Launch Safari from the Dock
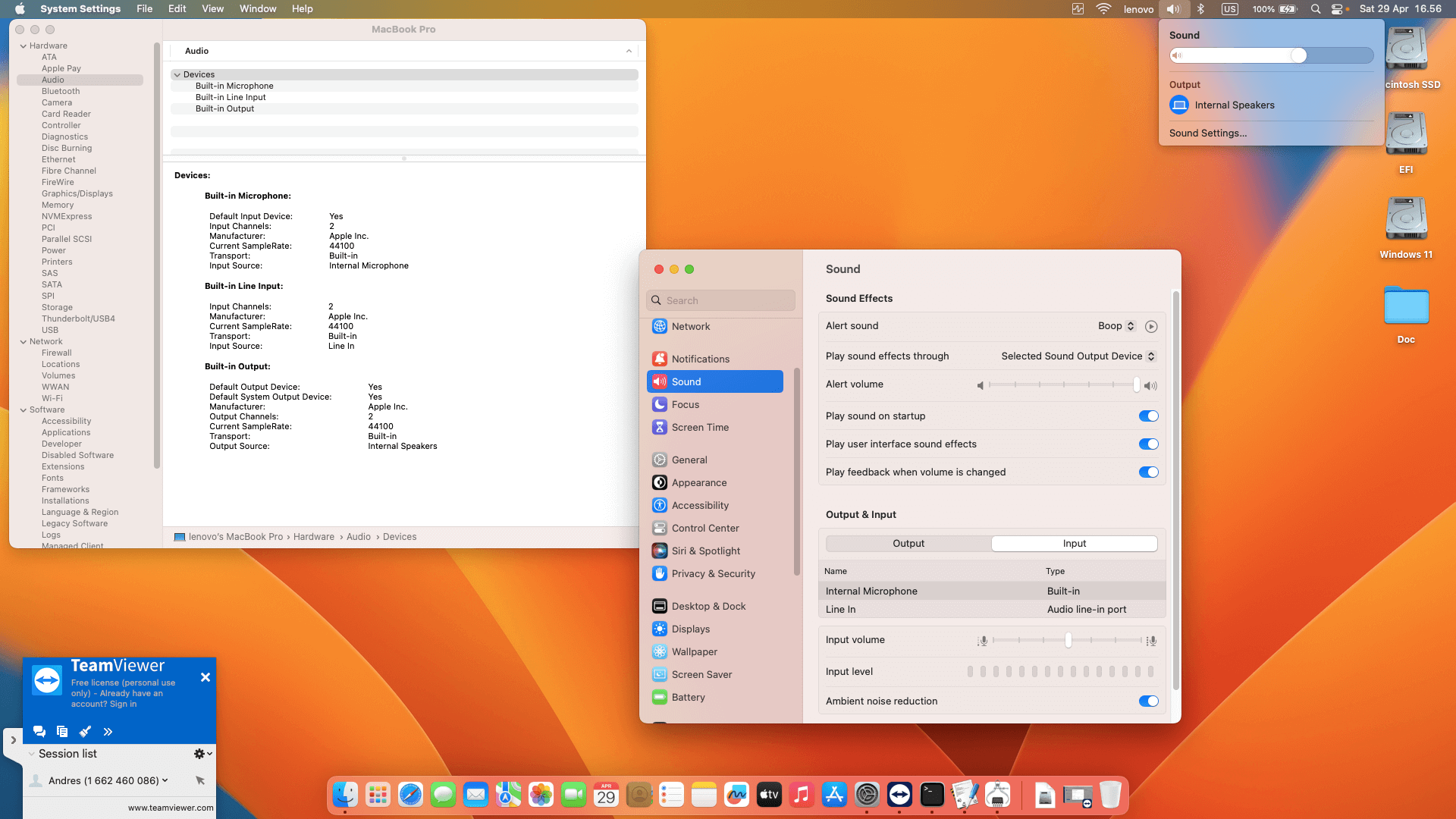The width and height of the screenshot is (1456, 819). [x=410, y=795]
